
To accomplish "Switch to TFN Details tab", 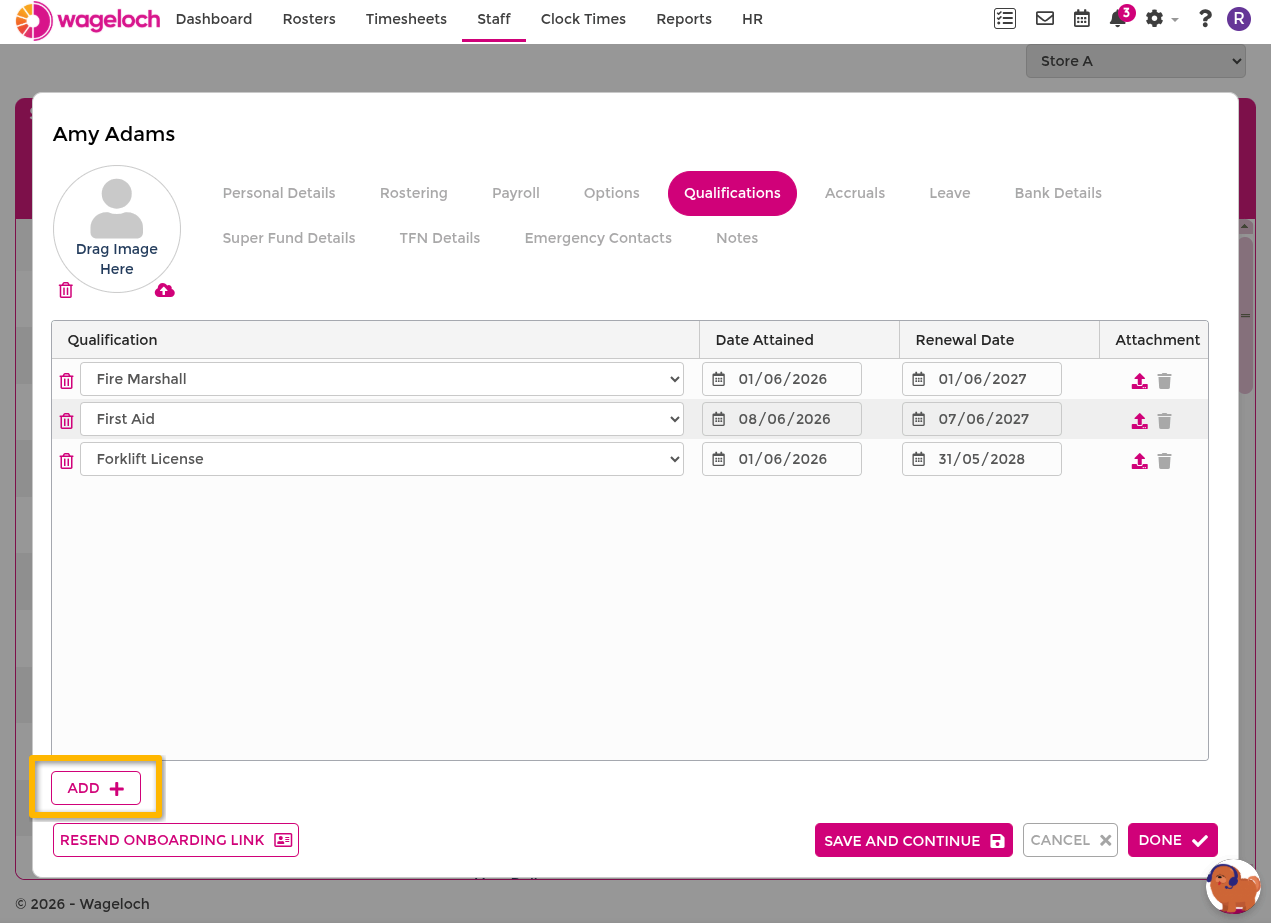I will 440,238.
